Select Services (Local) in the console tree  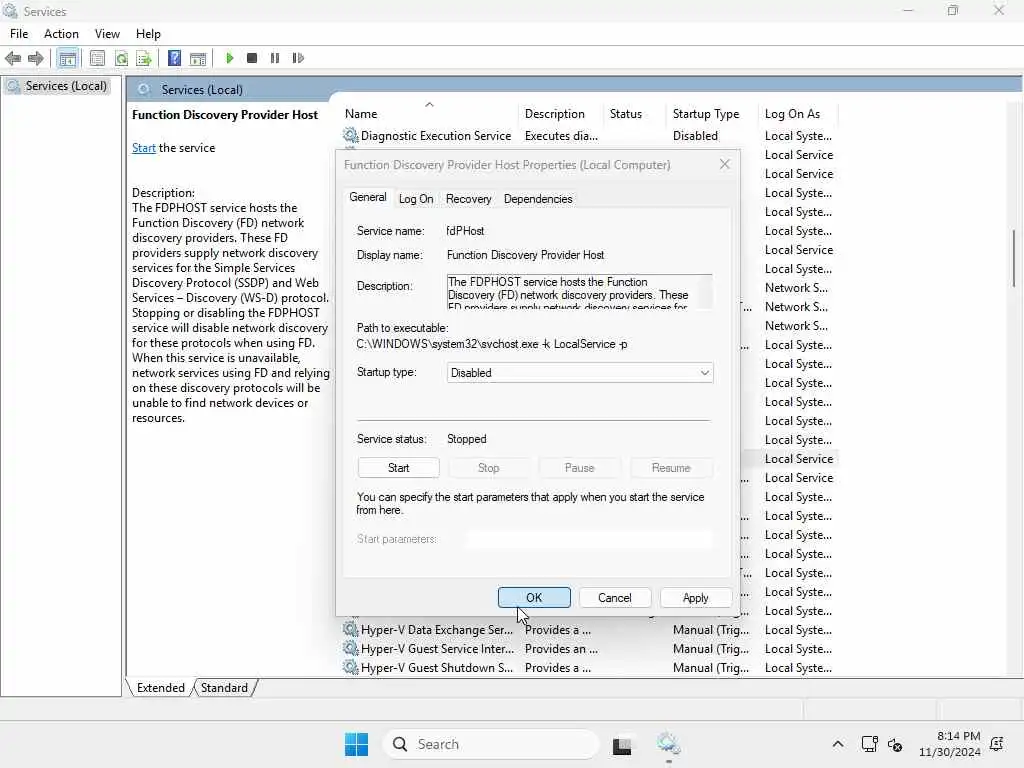[x=65, y=86]
